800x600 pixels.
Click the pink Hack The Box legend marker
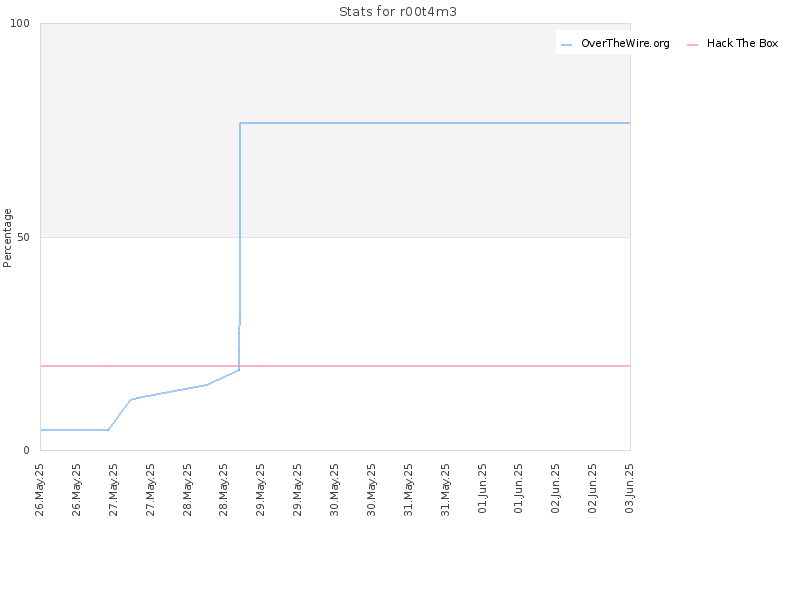tap(692, 45)
